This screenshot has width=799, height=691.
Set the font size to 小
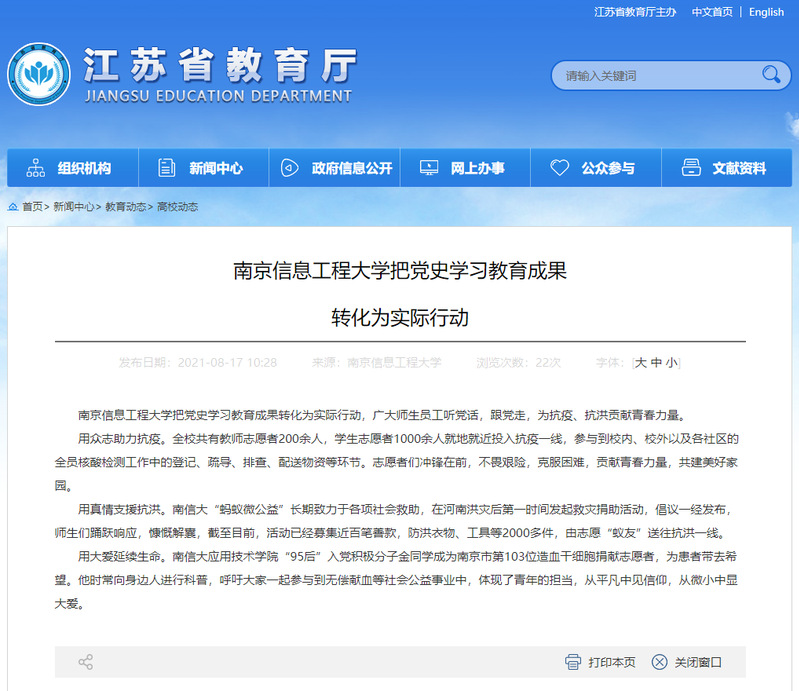(671, 362)
